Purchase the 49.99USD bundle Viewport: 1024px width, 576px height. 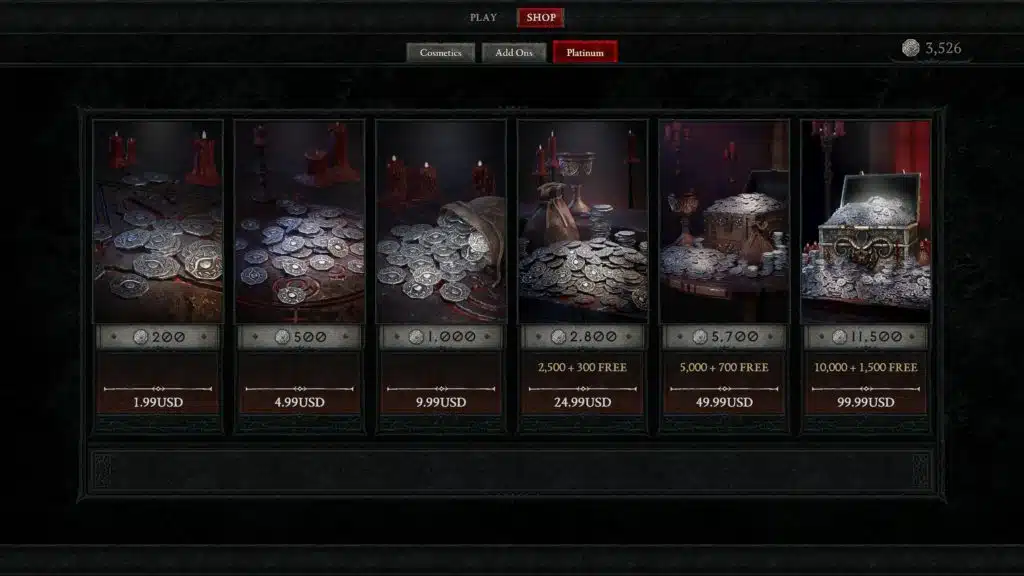point(724,402)
